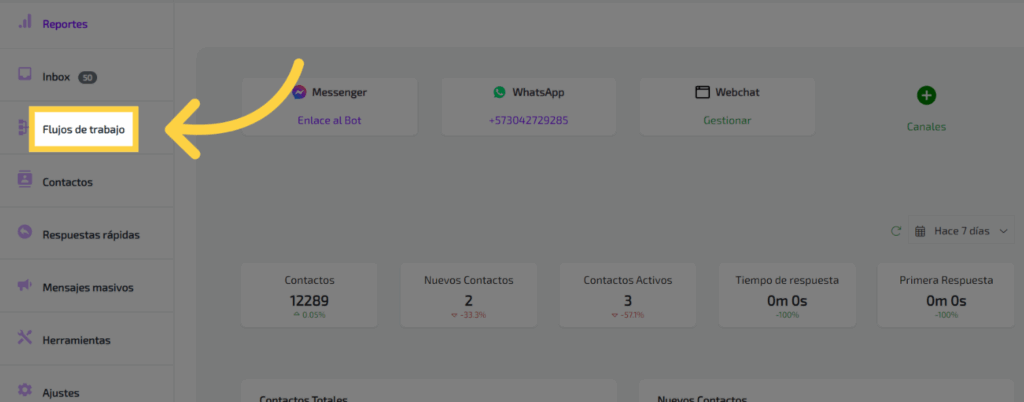Click Gestionar under Webchat
Screen dimensions: 1024x402
(726, 121)
